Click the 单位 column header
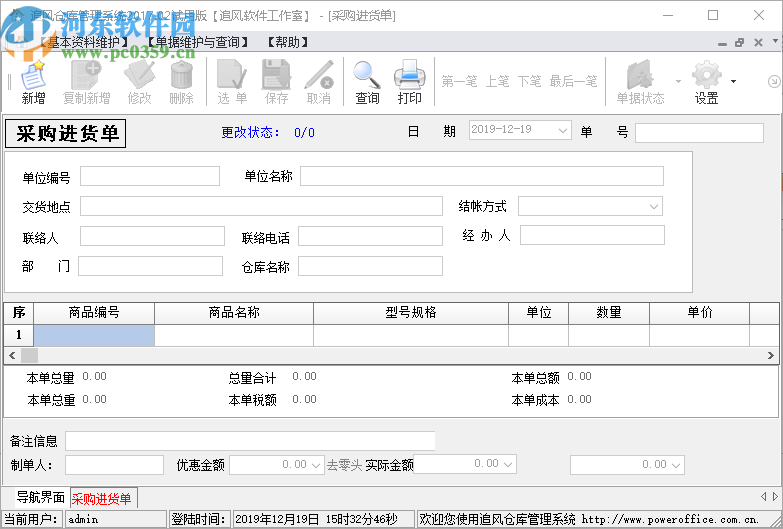The height and width of the screenshot is (529, 783). coord(538,313)
